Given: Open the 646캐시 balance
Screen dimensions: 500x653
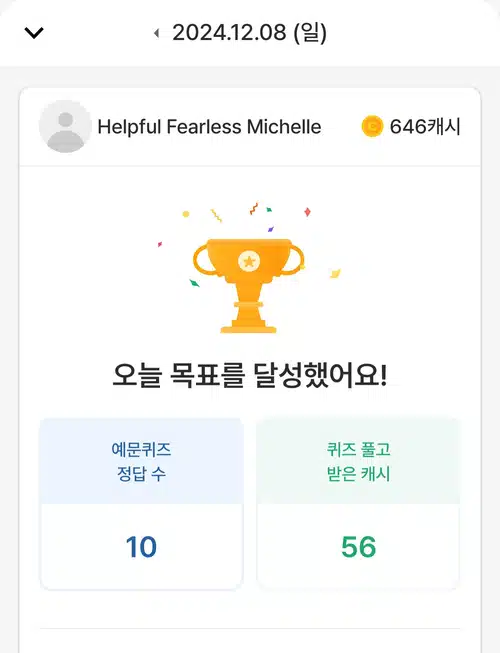Looking at the screenshot, I should point(425,127).
